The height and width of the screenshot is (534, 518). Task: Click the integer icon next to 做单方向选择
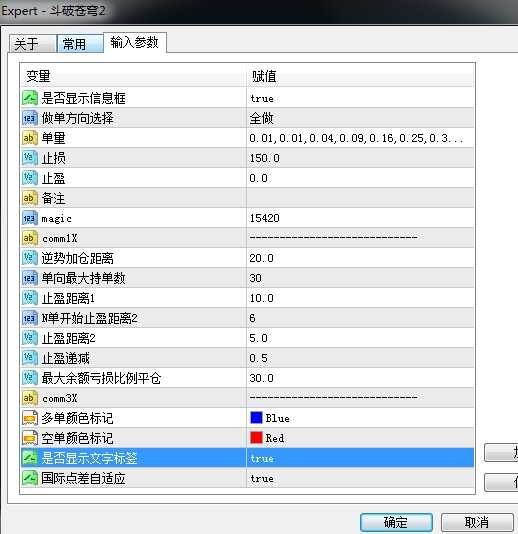pyautogui.click(x=30, y=118)
